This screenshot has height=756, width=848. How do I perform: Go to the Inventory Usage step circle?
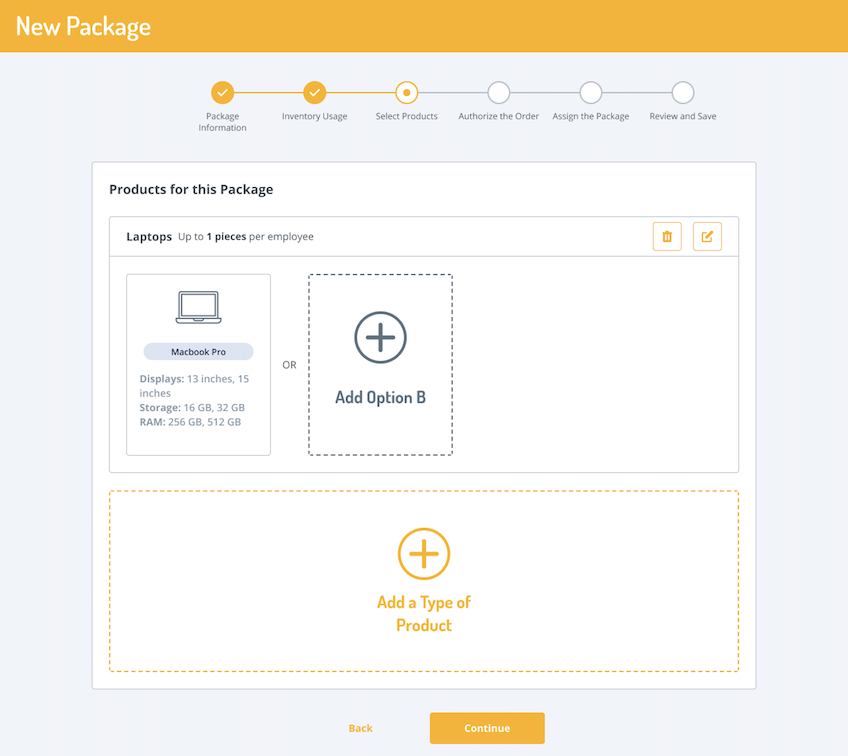pos(315,93)
